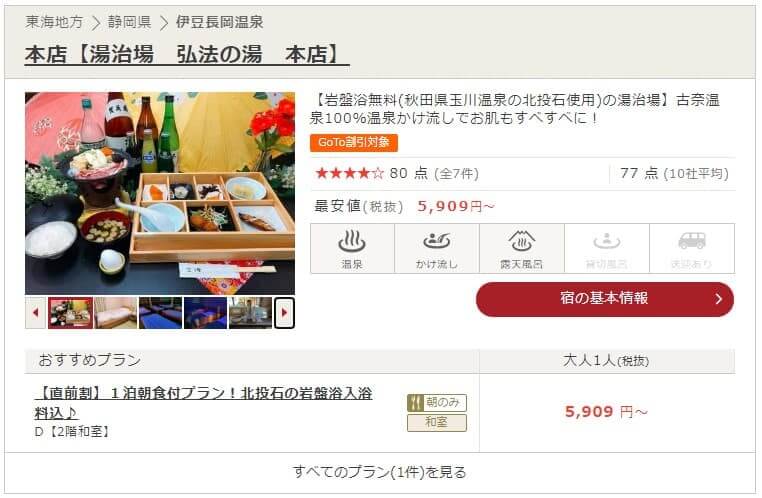Viewport: 762px width, 498px height.
Task: Expand すべてのプラン(1件)を見る
Action: (x=380, y=472)
